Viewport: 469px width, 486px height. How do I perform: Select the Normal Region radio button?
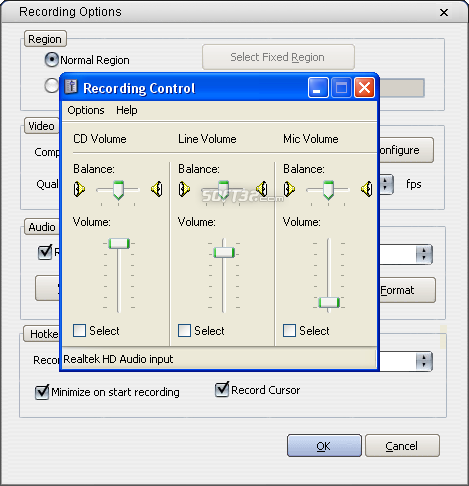pos(52,60)
